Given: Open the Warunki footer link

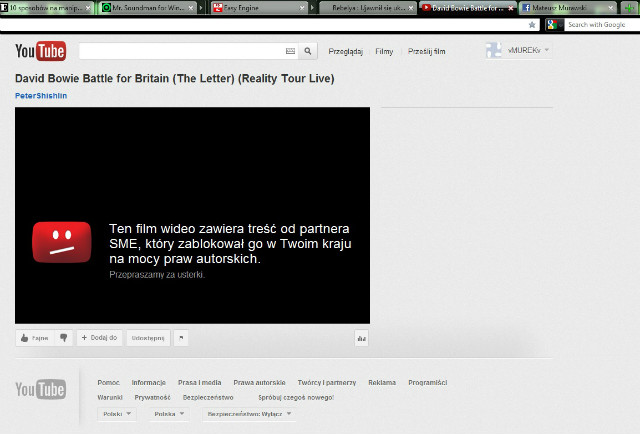Looking at the screenshot, I should [110, 397].
